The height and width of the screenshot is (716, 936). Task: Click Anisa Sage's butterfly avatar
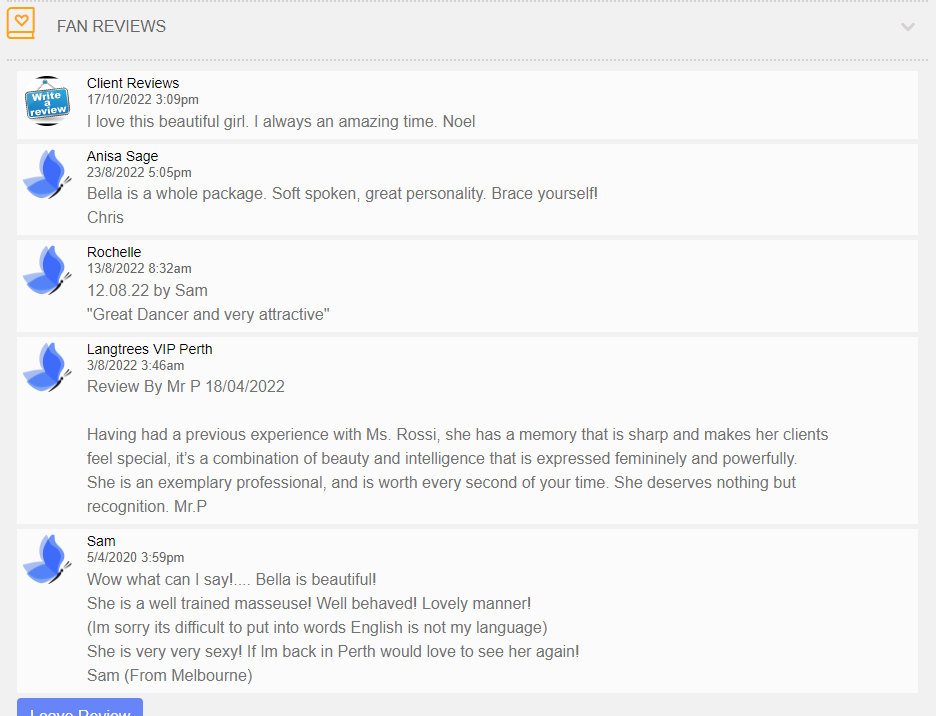(x=47, y=174)
